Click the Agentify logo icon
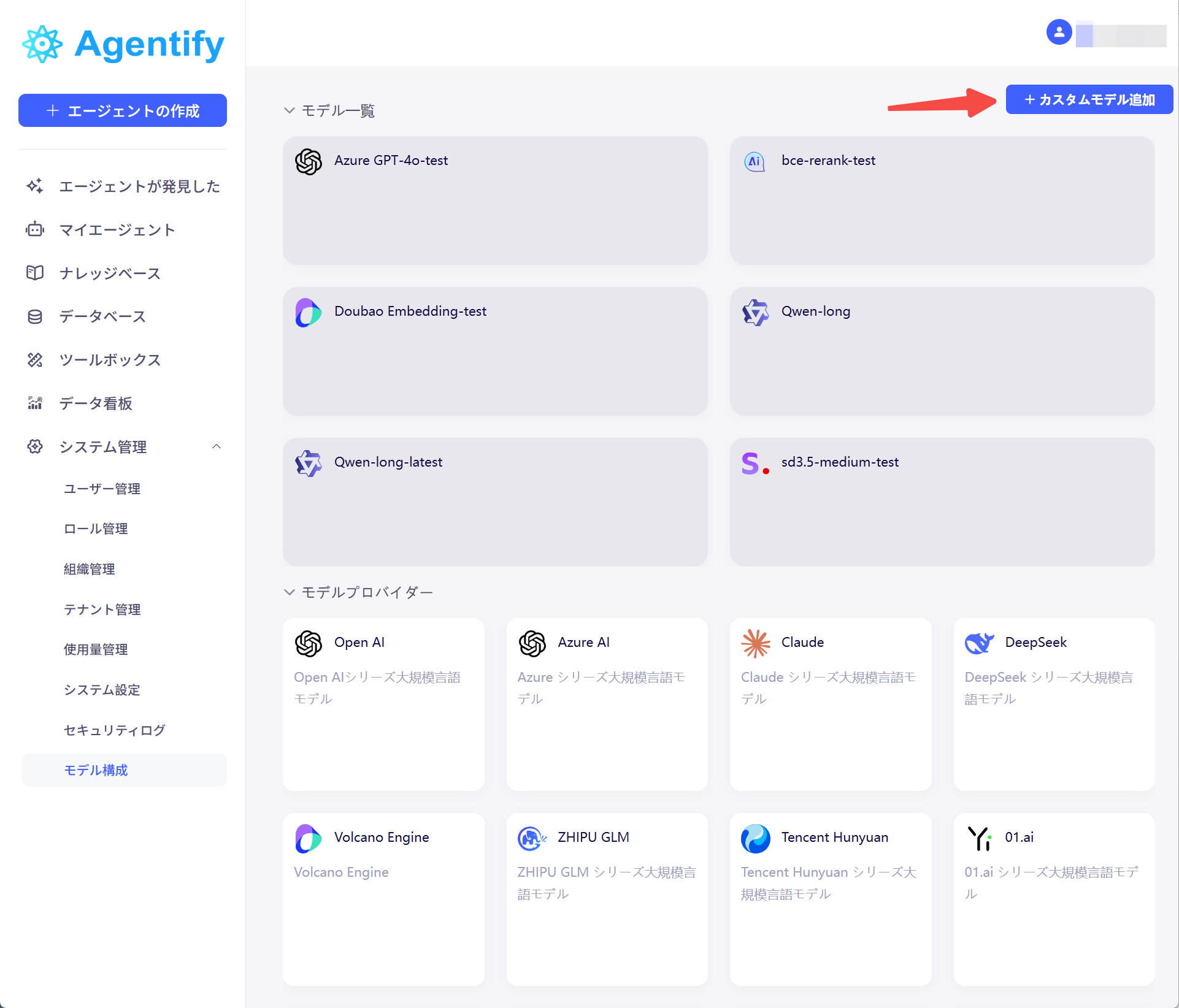Image resolution: width=1179 pixels, height=1008 pixels. [x=42, y=44]
